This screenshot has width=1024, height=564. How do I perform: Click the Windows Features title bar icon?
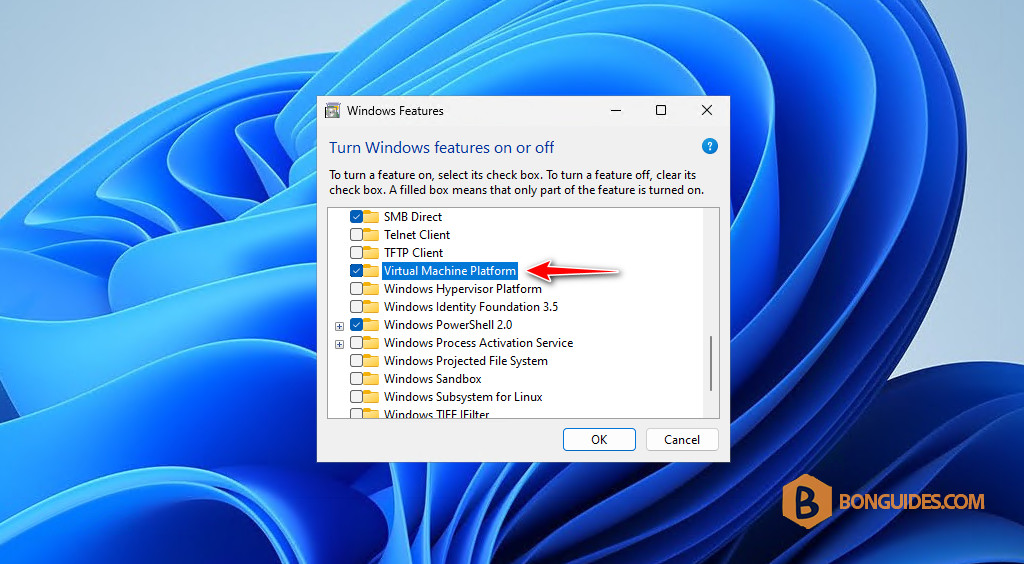[332, 110]
